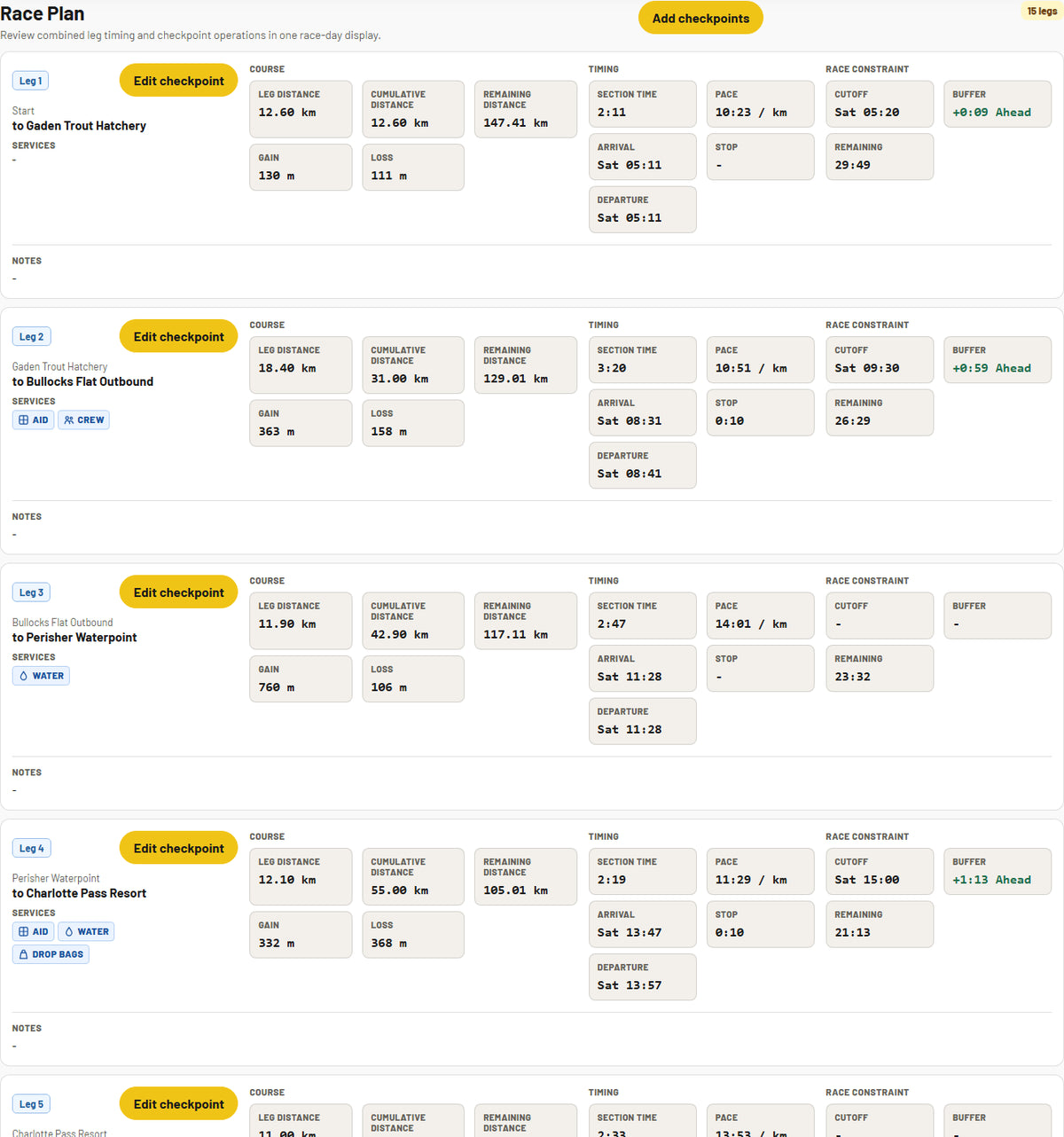
Task: Click Leg 3 pace 14:01 / km box
Action: pyautogui.click(x=760, y=616)
